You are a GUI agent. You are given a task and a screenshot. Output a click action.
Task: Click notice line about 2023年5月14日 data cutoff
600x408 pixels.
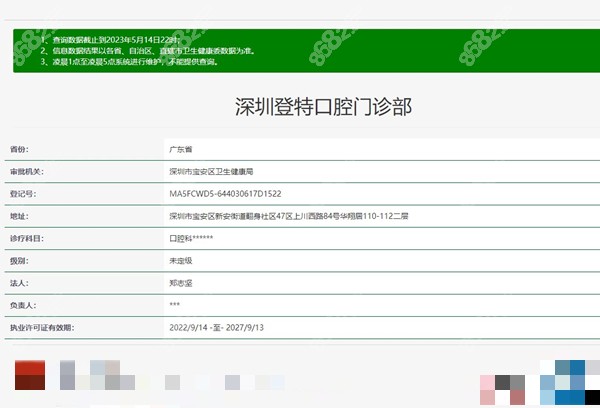pos(110,40)
